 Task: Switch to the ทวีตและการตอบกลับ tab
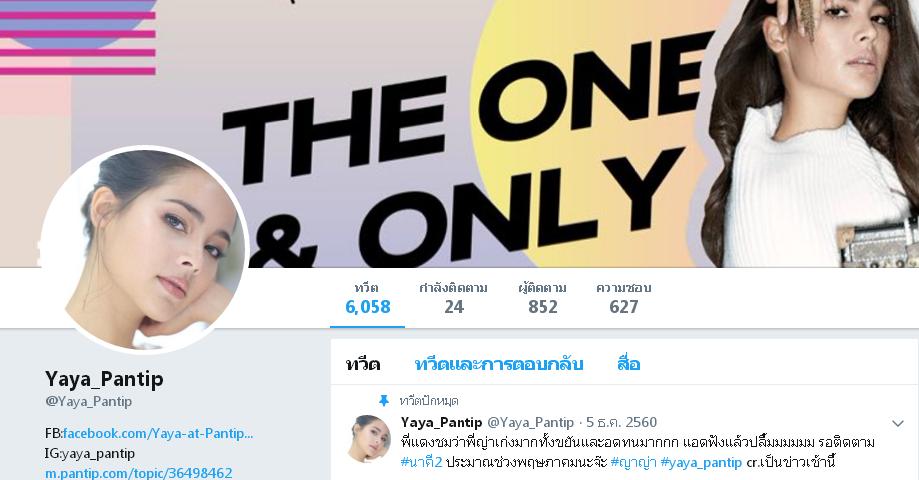coord(499,364)
